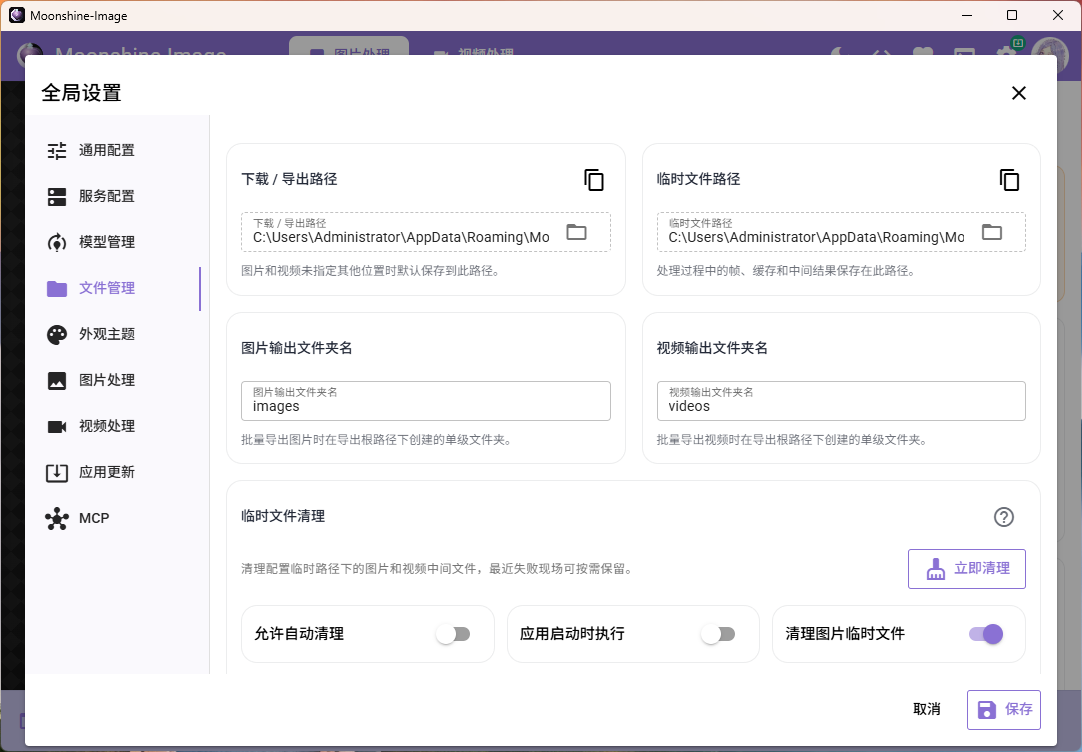Screen dimensions: 1082x752
Task: Click text 批量导出图片时在导出根路径下创建的单级文件夹。
Action: pos(376,440)
